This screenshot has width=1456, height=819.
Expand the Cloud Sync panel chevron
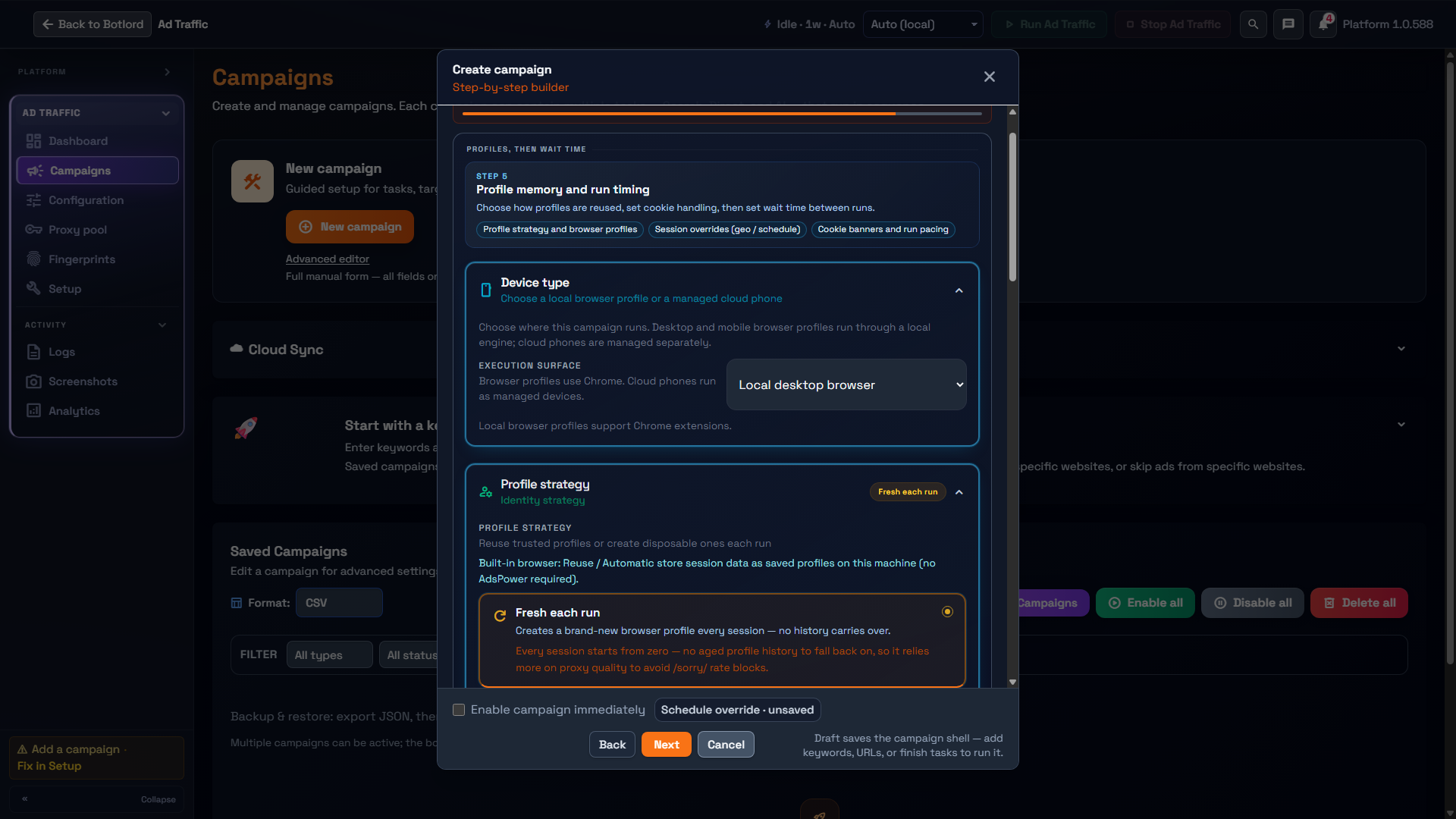click(1401, 349)
